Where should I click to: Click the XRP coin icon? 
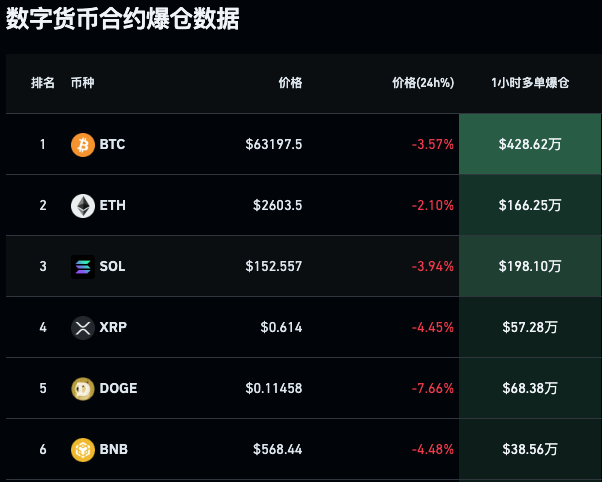83,327
